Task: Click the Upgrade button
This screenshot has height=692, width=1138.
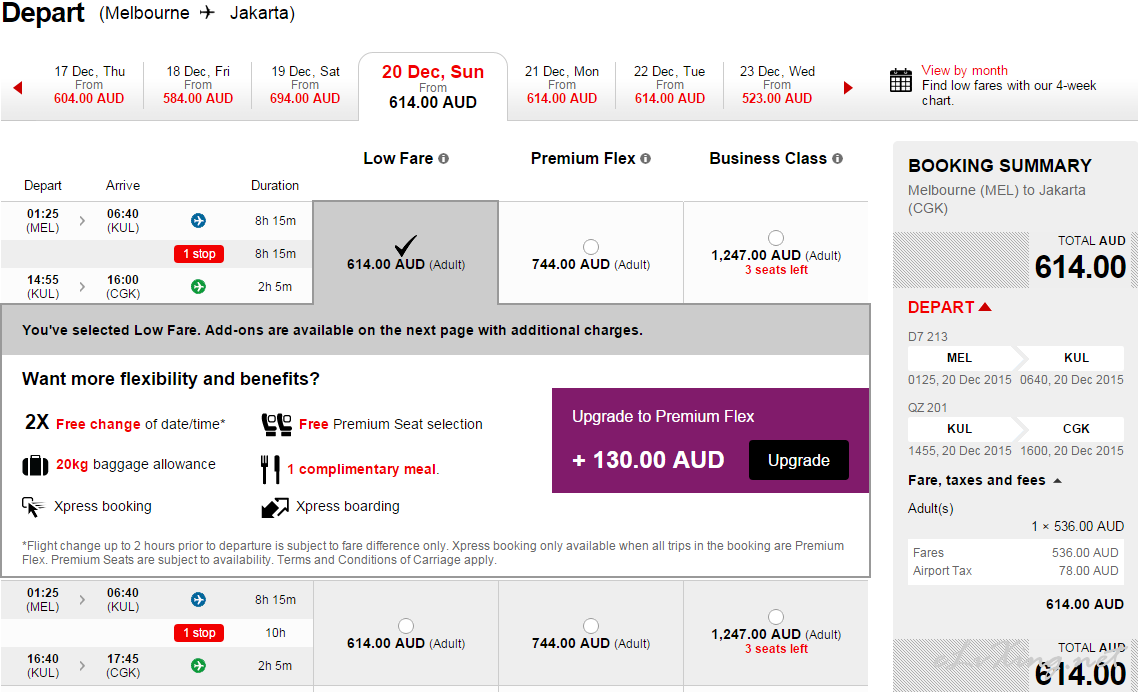Action: click(798, 460)
